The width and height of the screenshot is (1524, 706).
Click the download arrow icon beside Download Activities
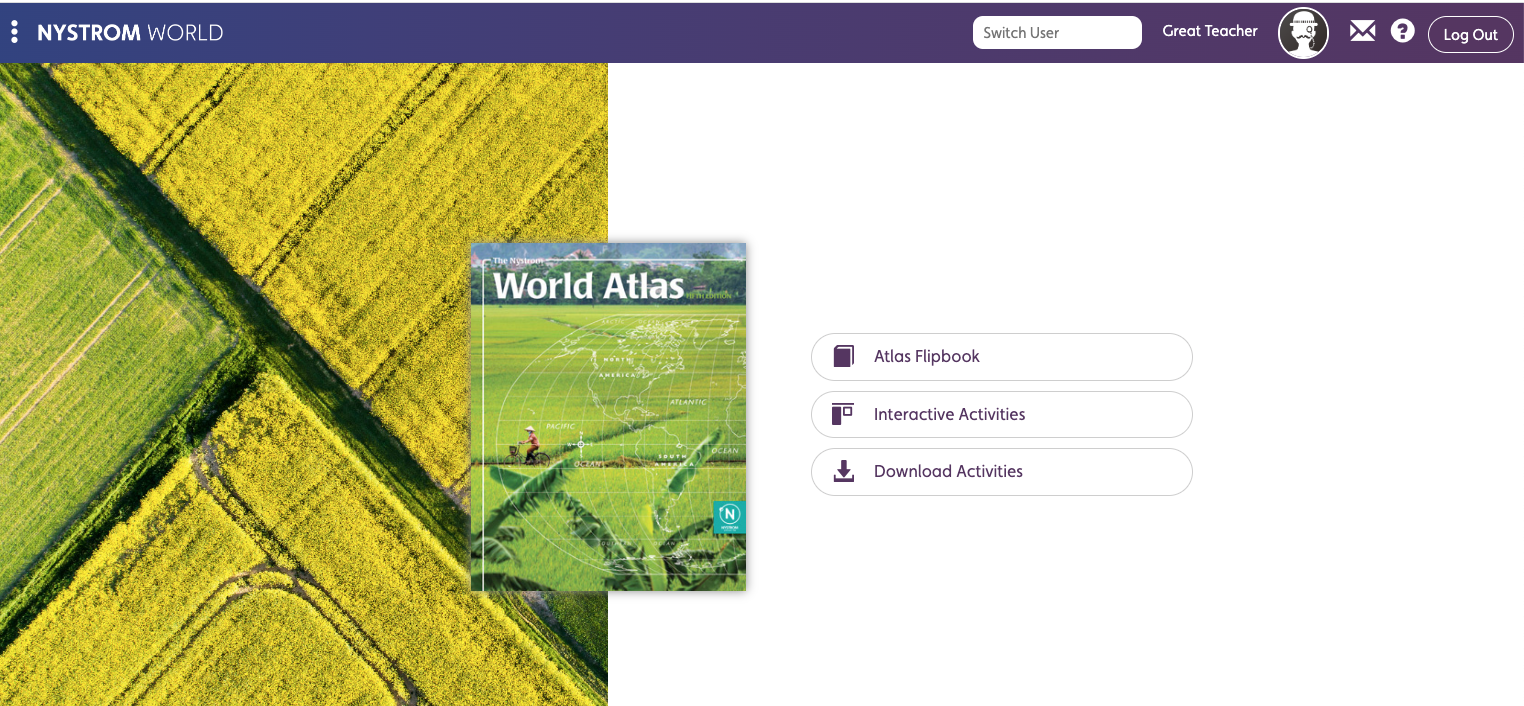843,471
